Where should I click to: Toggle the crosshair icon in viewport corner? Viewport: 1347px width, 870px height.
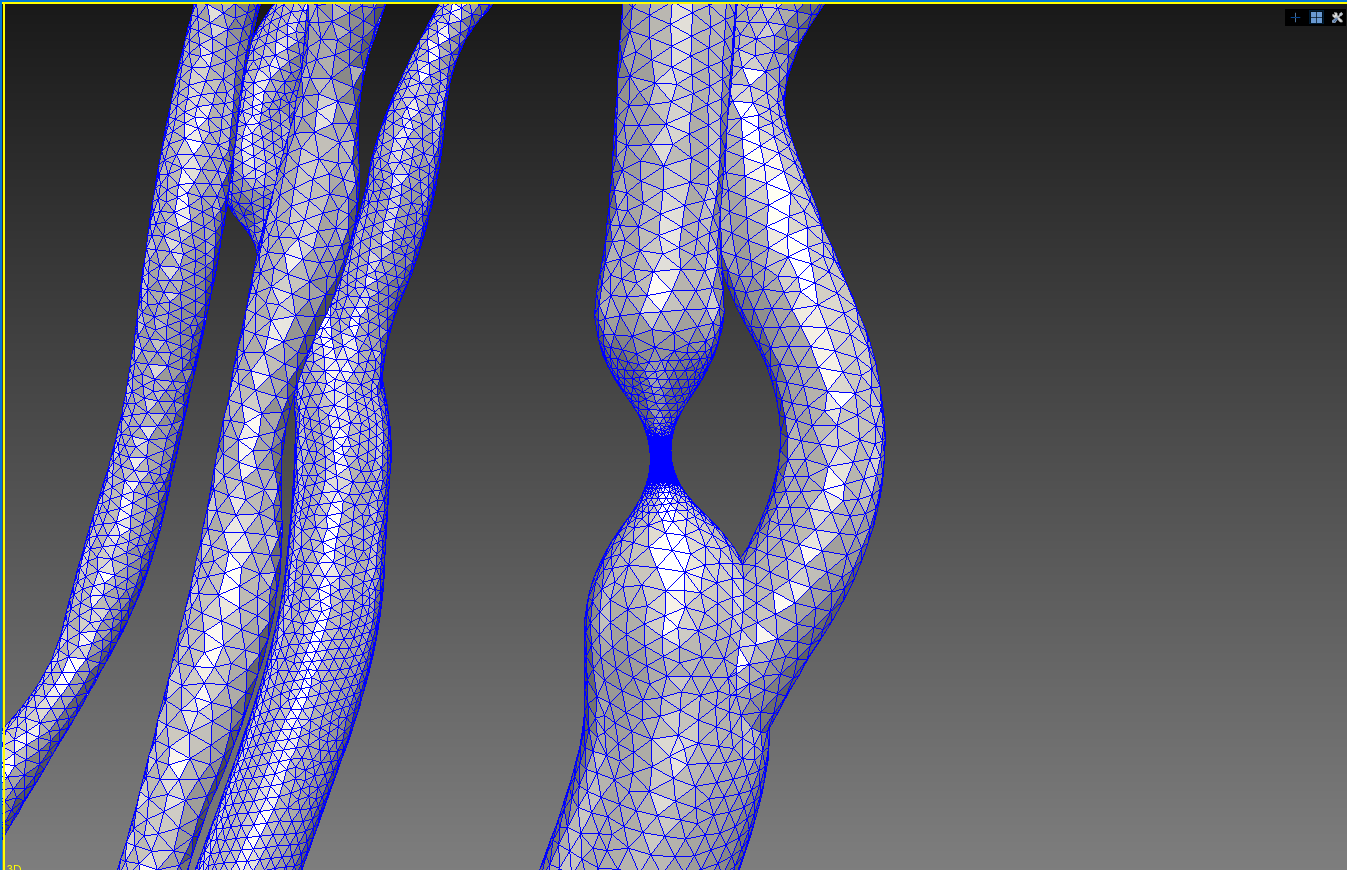click(1296, 17)
